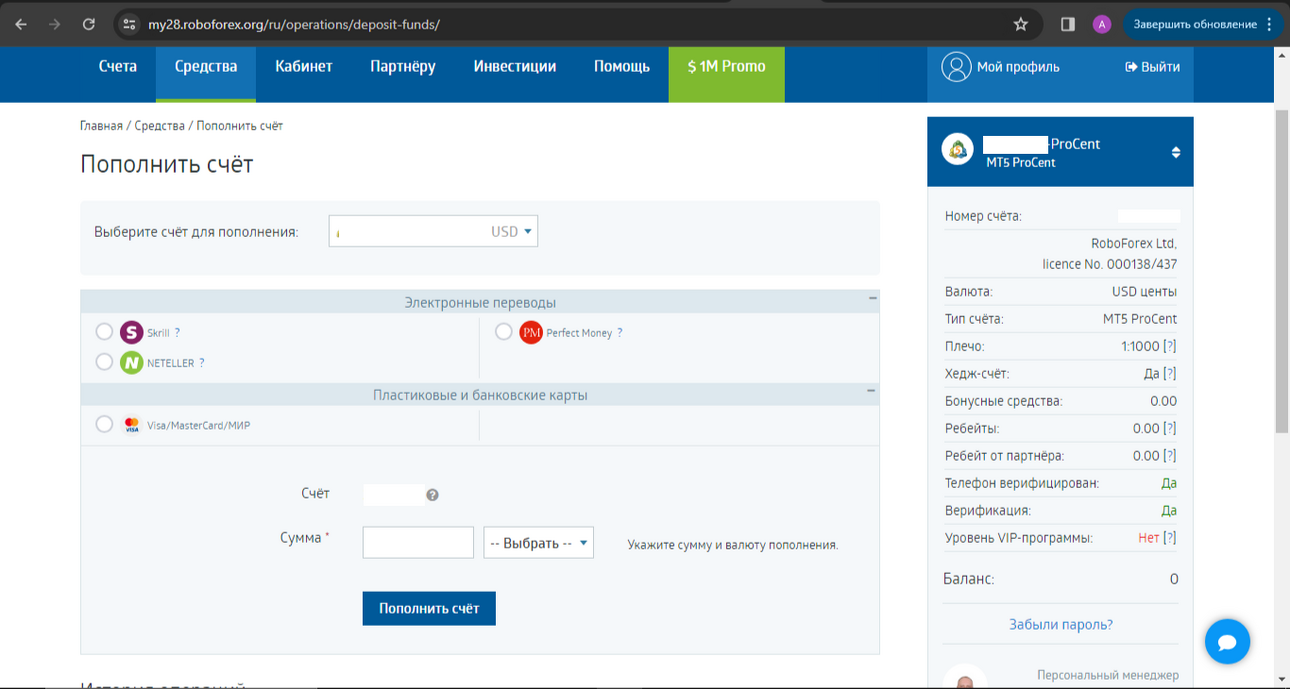
Task: Open the Помощь menu
Action: [622, 67]
